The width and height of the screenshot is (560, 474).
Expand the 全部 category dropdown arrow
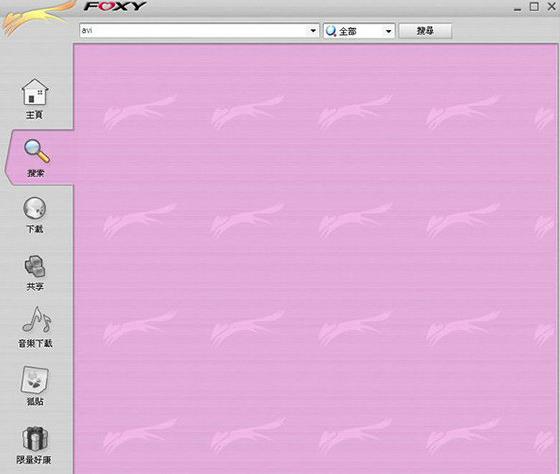click(x=389, y=31)
